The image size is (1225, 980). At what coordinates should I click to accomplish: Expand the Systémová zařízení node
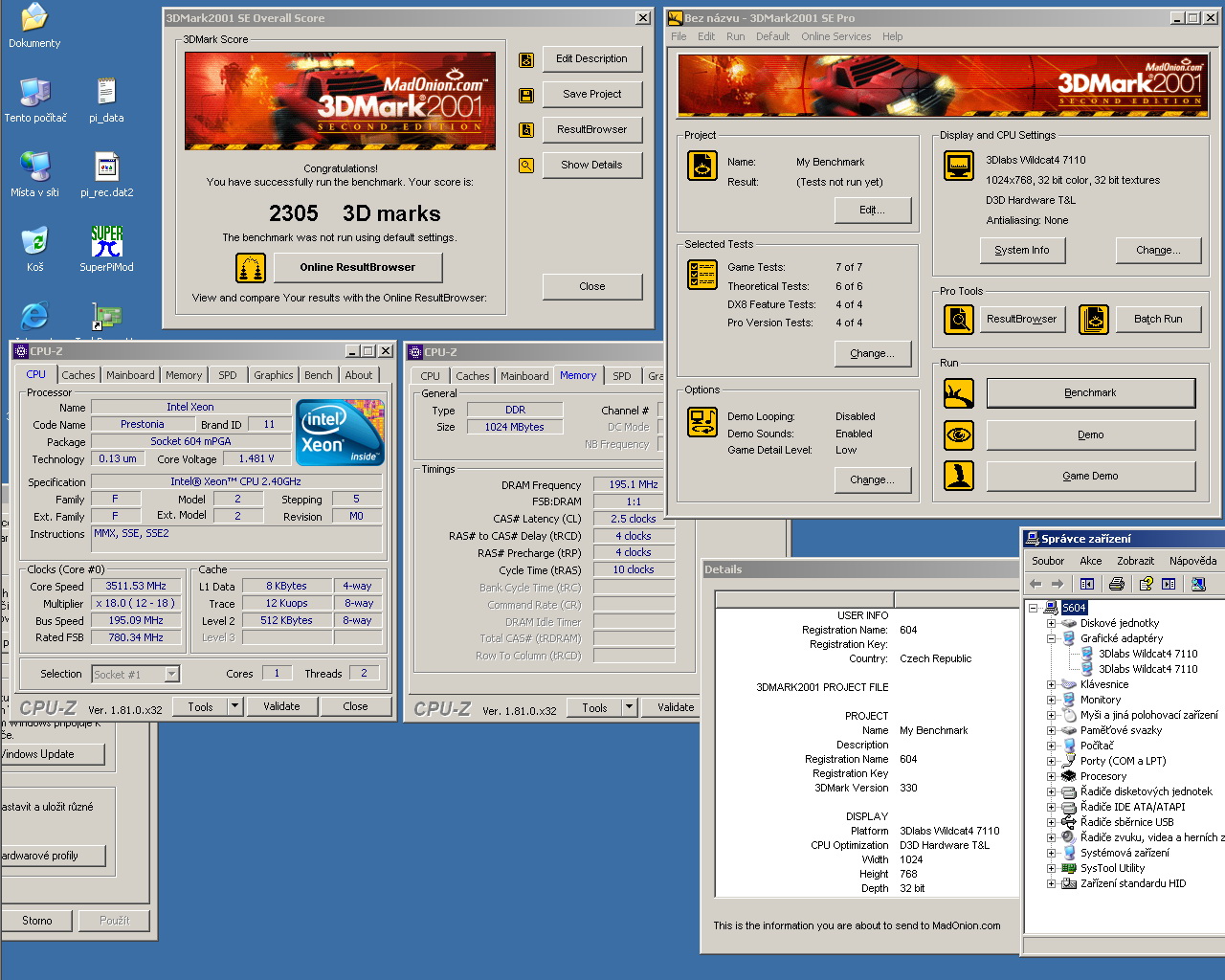pyautogui.click(x=1051, y=853)
